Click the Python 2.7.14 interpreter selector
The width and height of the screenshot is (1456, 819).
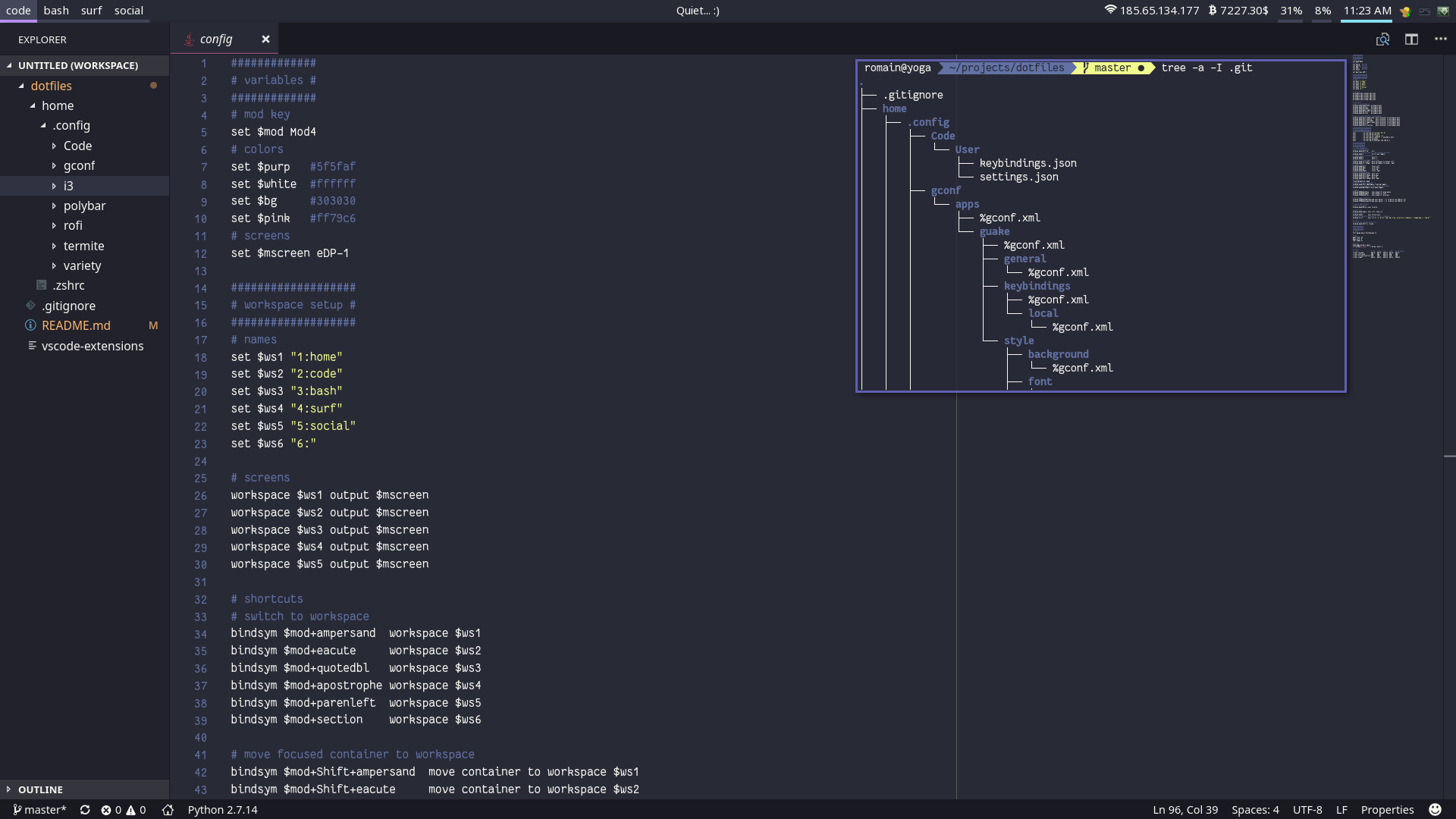pyautogui.click(x=222, y=810)
